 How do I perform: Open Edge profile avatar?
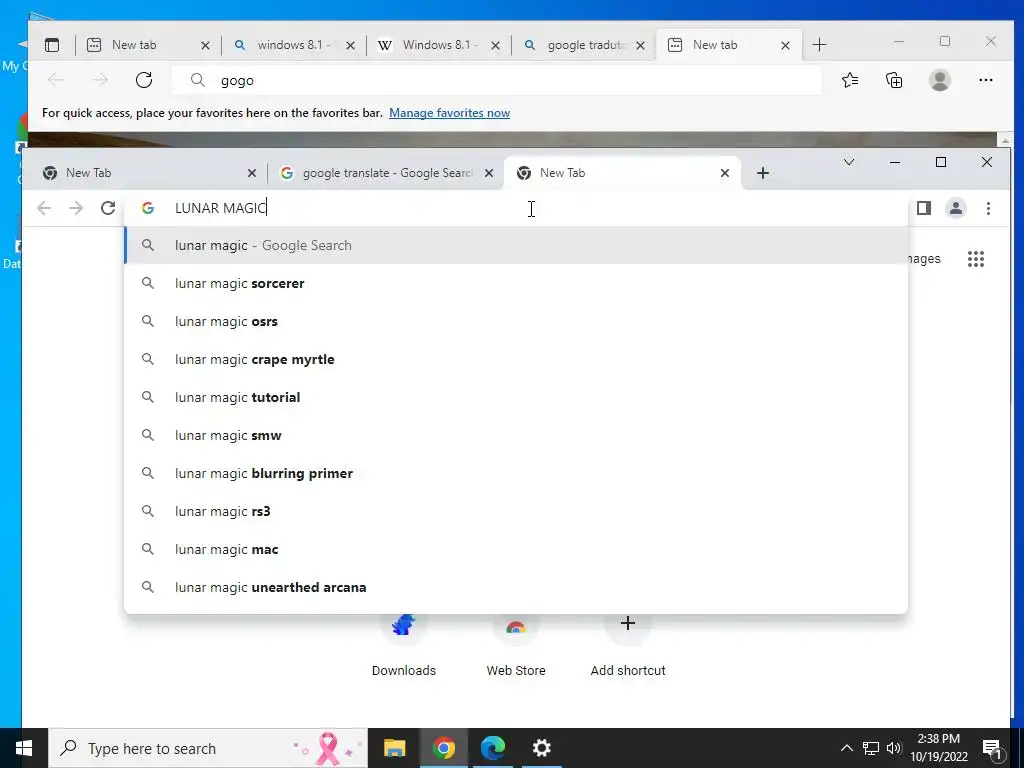click(x=939, y=80)
